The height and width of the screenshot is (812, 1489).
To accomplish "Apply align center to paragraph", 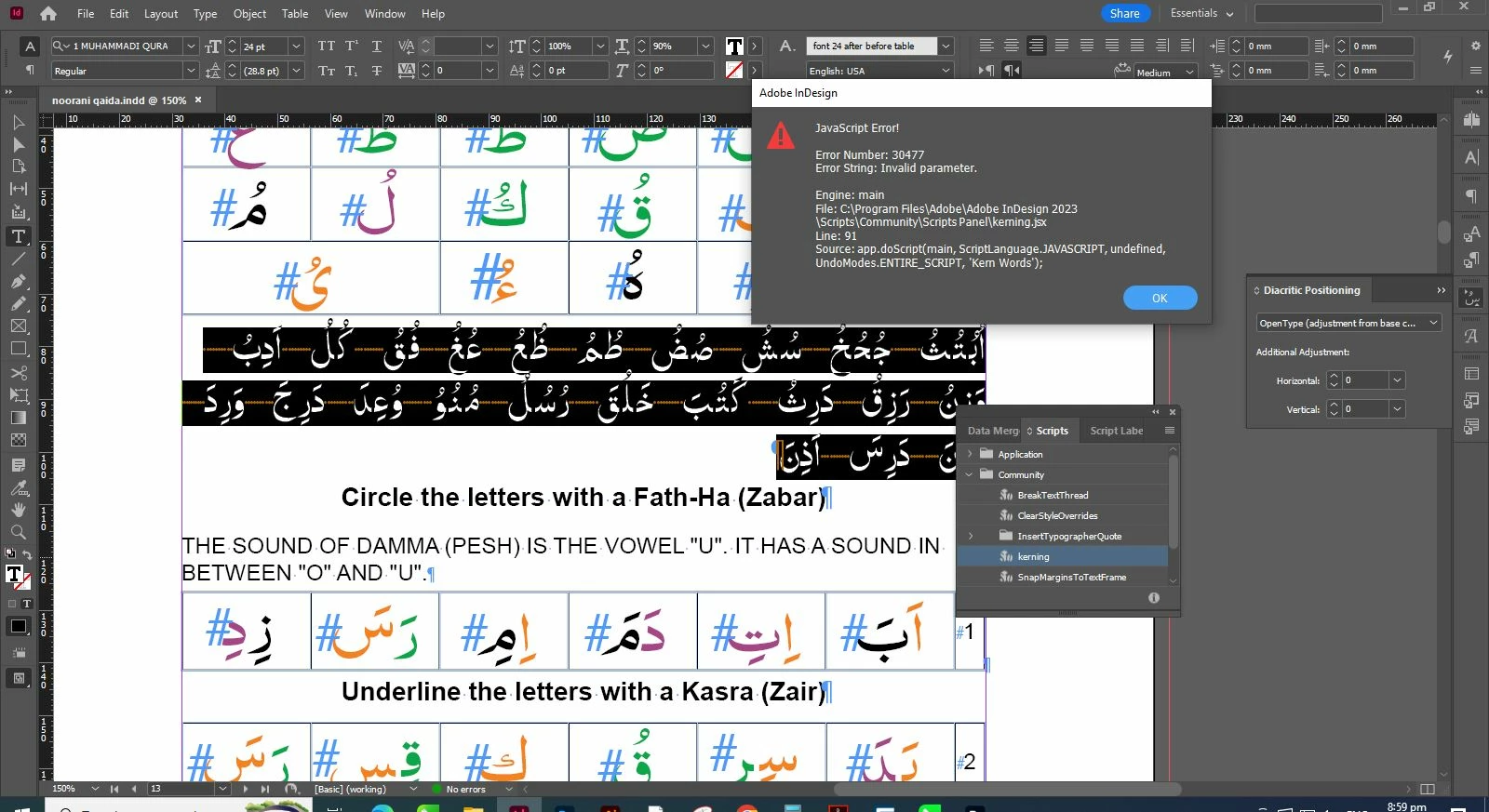I will (x=1012, y=46).
